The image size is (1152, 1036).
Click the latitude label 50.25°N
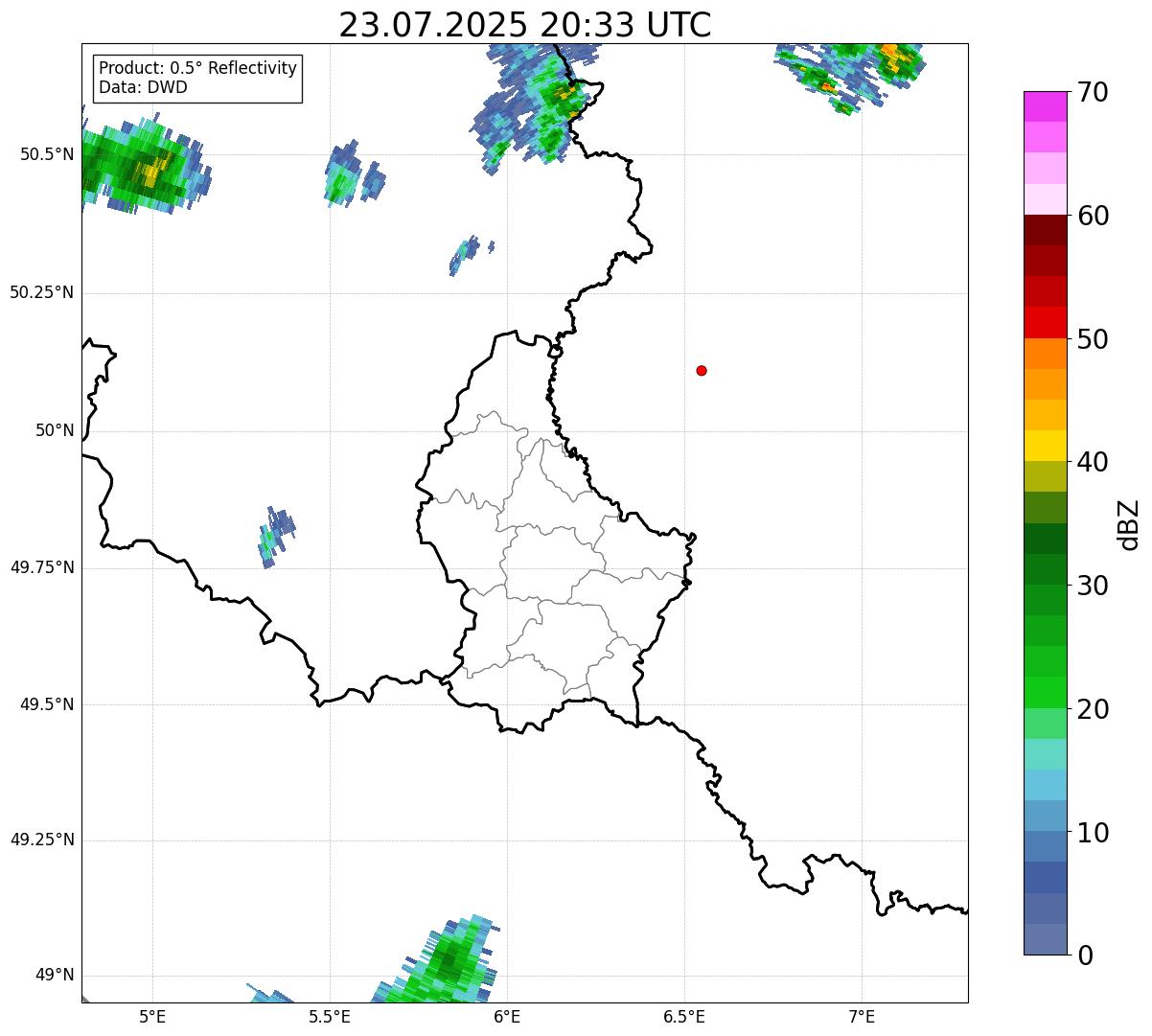click(x=42, y=292)
